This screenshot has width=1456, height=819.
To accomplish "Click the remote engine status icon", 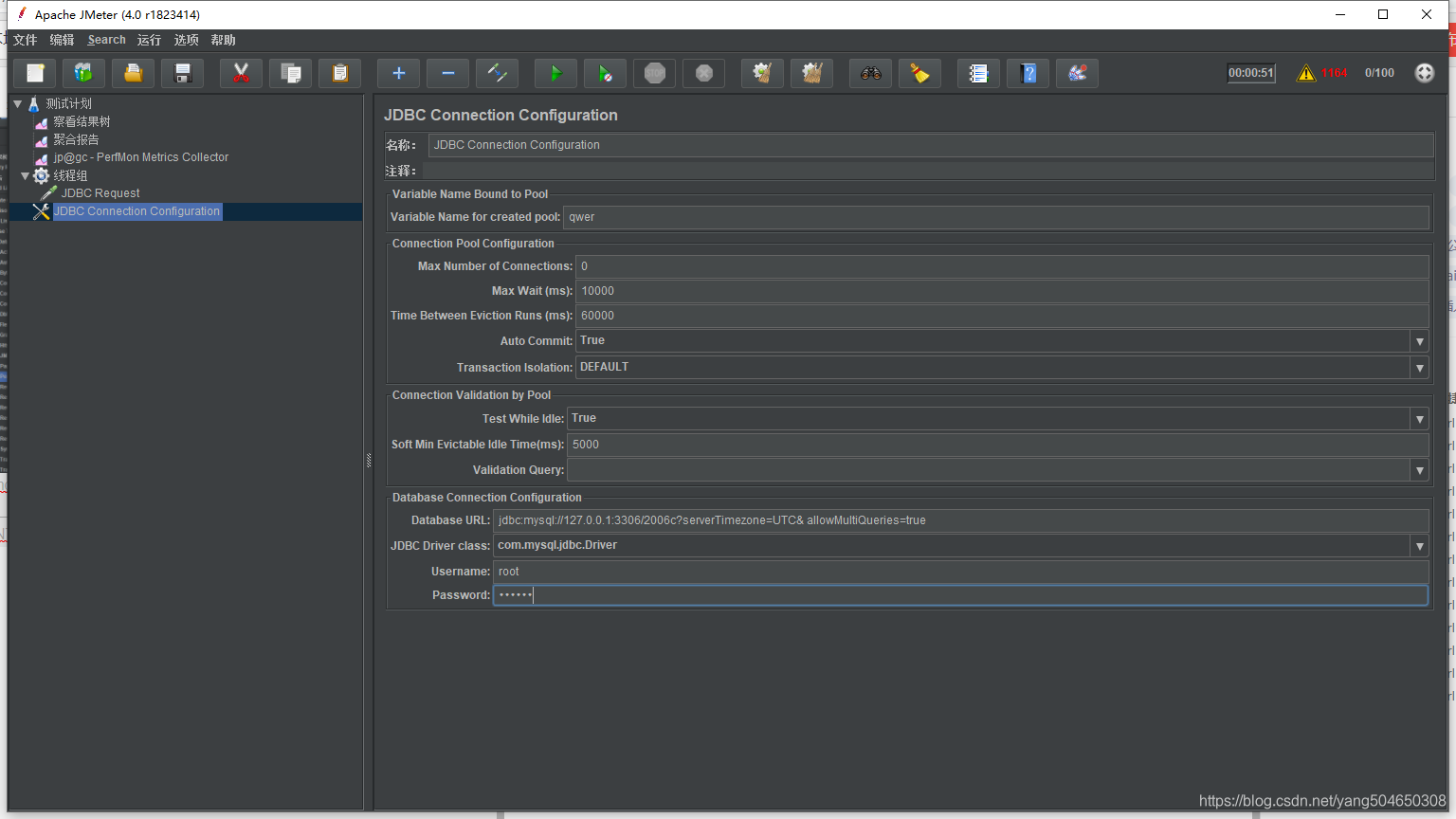I will coord(1425,73).
